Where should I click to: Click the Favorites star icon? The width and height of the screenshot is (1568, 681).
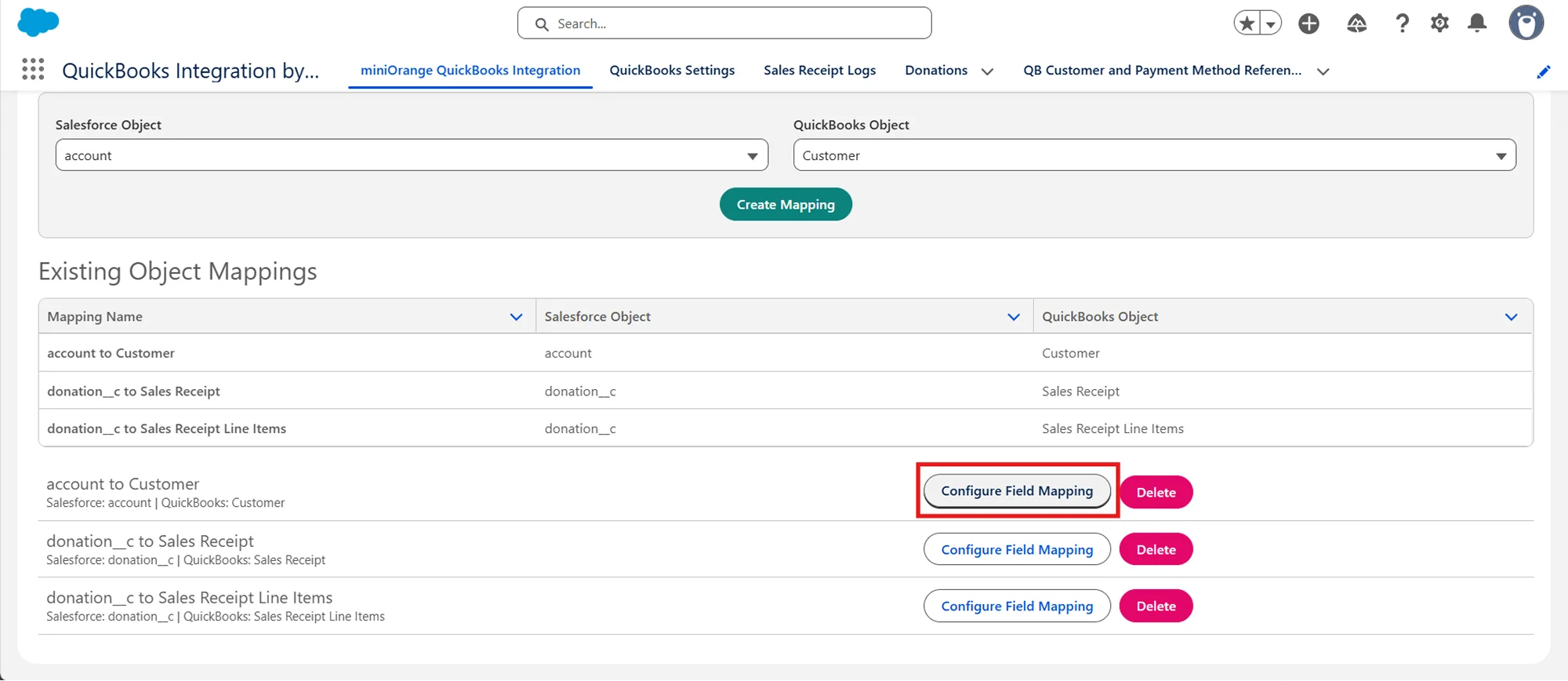point(1247,24)
